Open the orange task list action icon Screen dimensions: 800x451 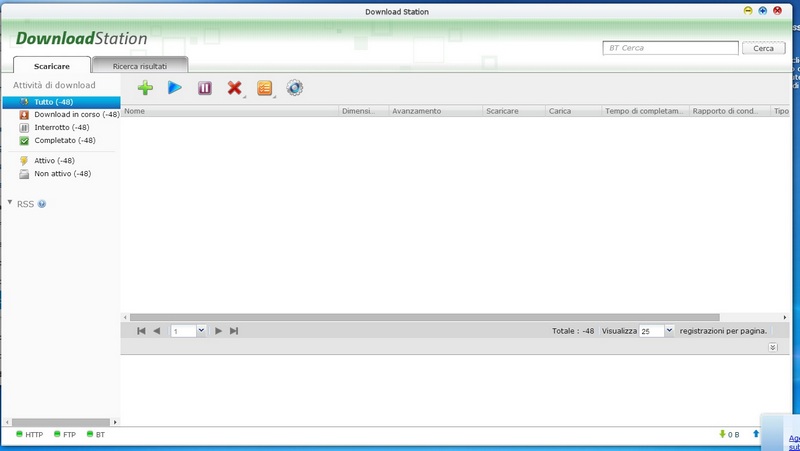coord(264,88)
